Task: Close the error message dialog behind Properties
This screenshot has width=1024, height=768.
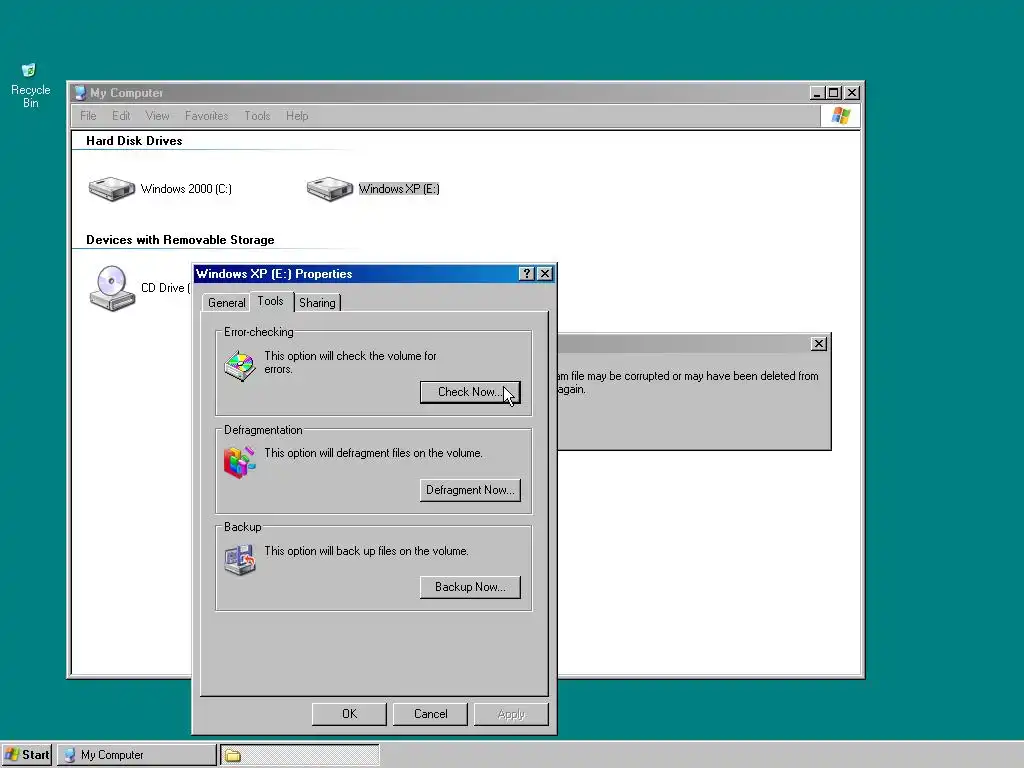Action: click(818, 344)
